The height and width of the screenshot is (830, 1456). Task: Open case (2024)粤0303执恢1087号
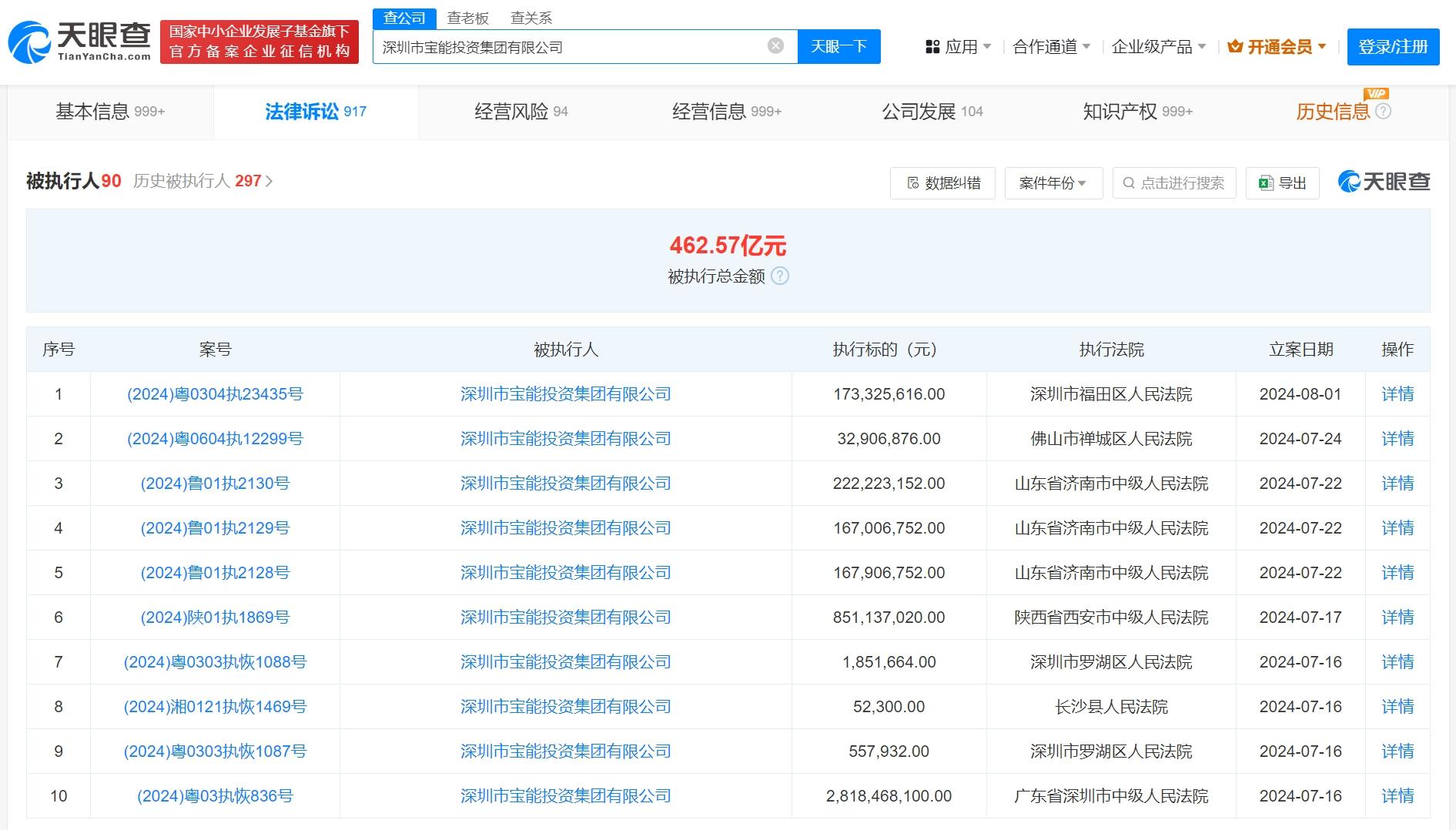coord(215,751)
